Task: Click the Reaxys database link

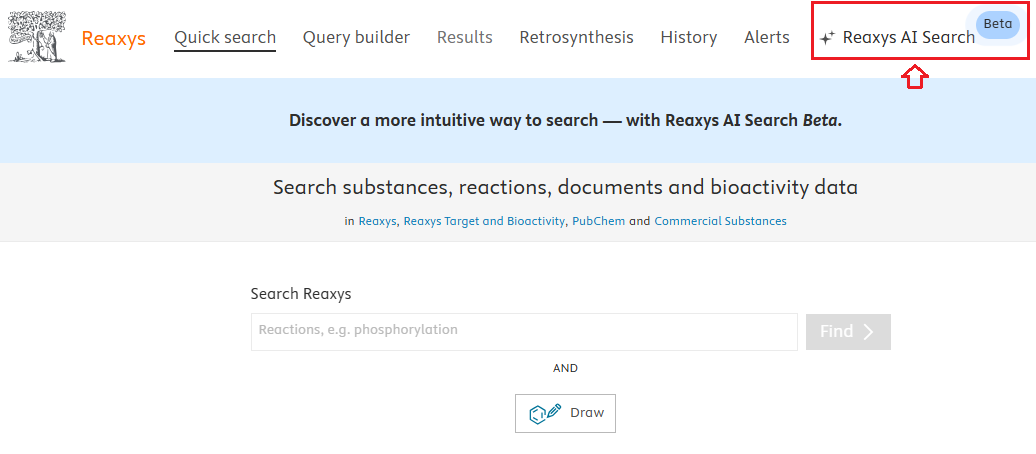Action: (x=377, y=221)
